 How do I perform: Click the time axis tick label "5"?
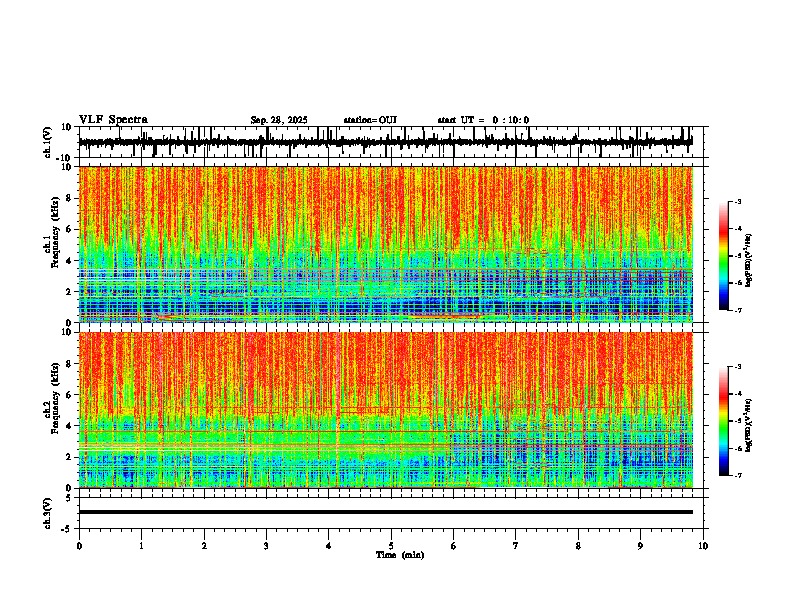click(391, 546)
